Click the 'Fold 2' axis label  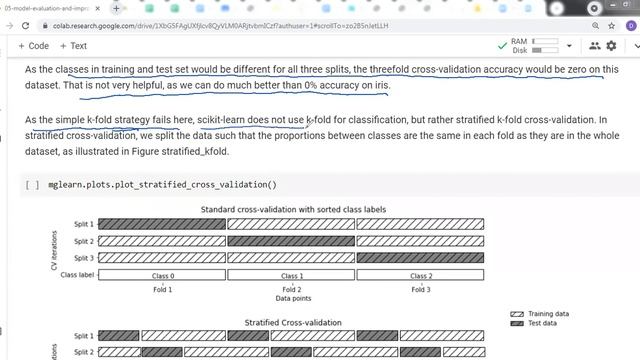[x=291, y=289]
